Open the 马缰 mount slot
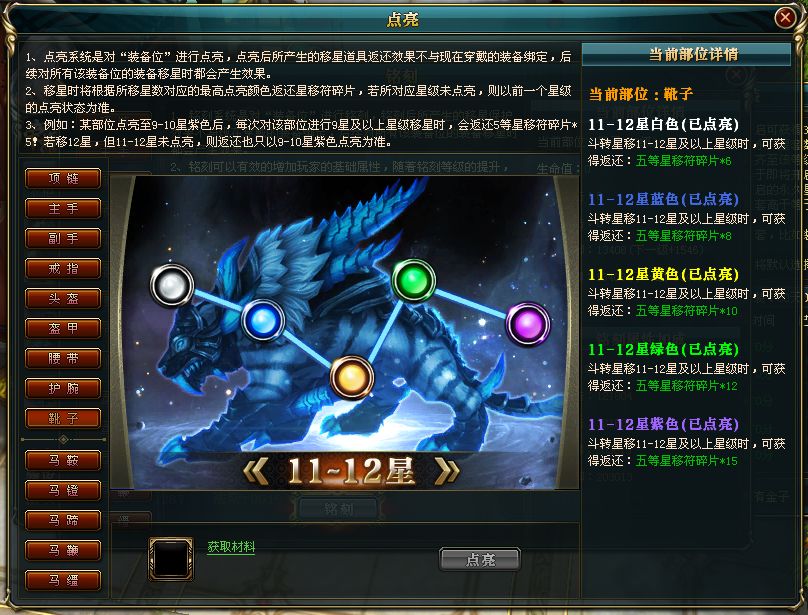This screenshot has height=615, width=808. [63, 580]
